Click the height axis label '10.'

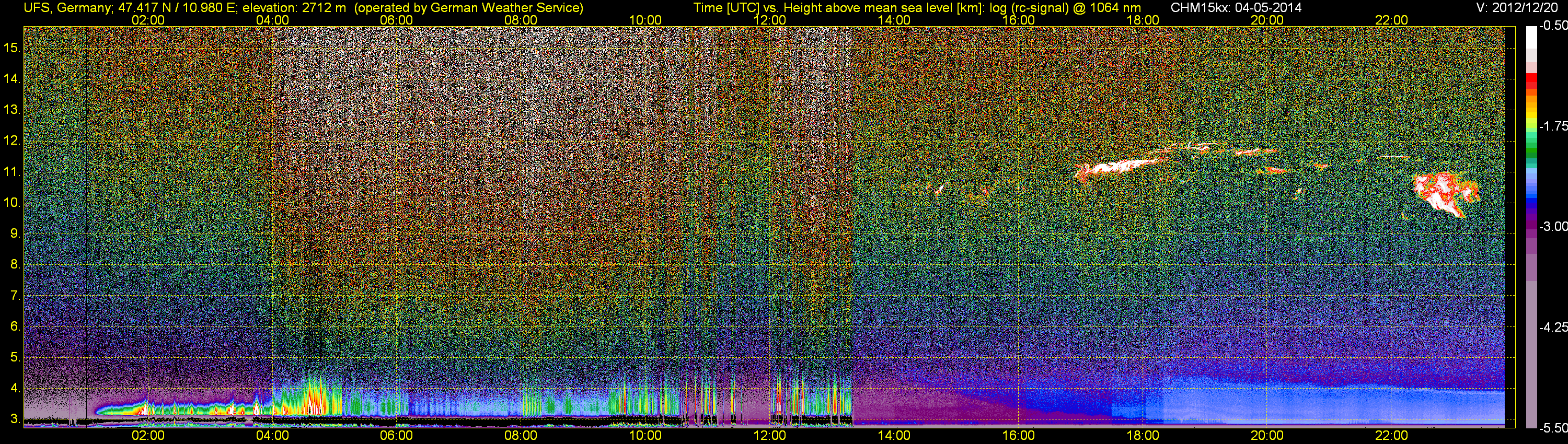(11, 203)
